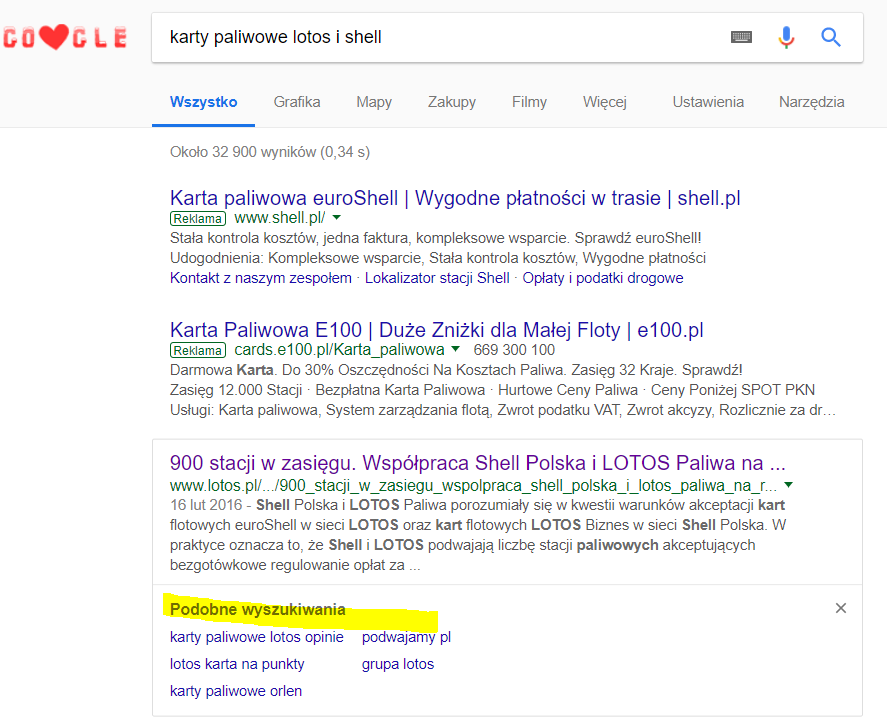Expand the www.lotos.pl result dropdown arrow
This screenshot has width=887, height=724.
[x=789, y=485]
